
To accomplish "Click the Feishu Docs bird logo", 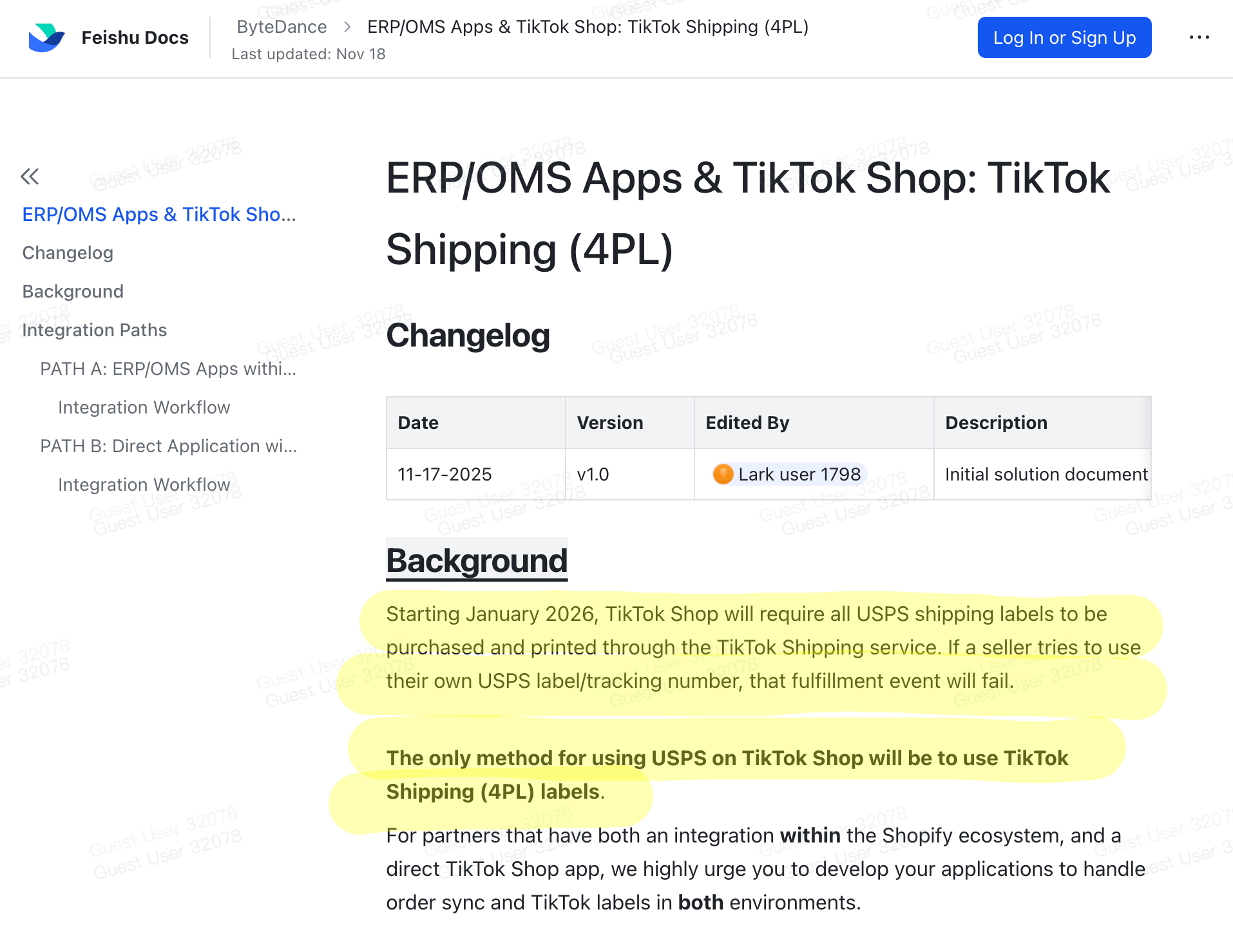I will pyautogui.click(x=46, y=37).
